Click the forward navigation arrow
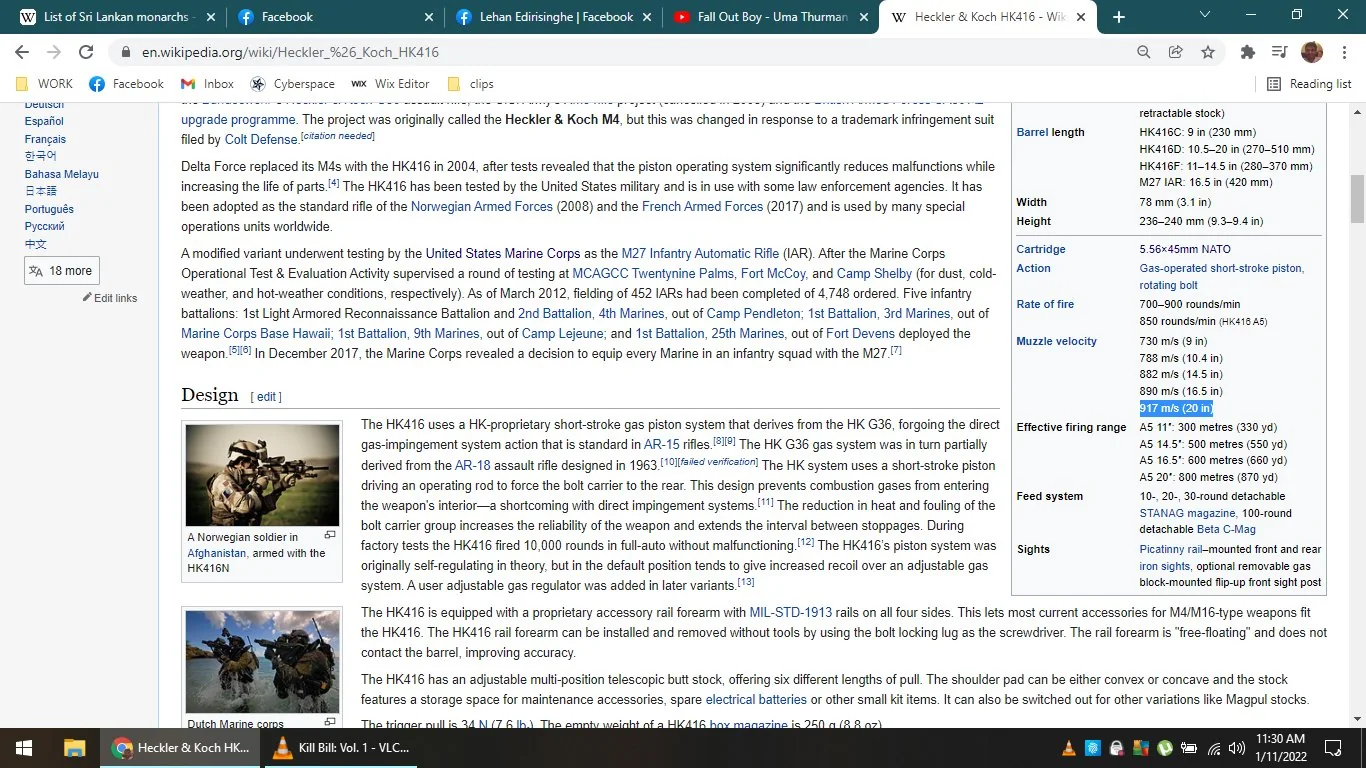1366x768 pixels. point(54,52)
